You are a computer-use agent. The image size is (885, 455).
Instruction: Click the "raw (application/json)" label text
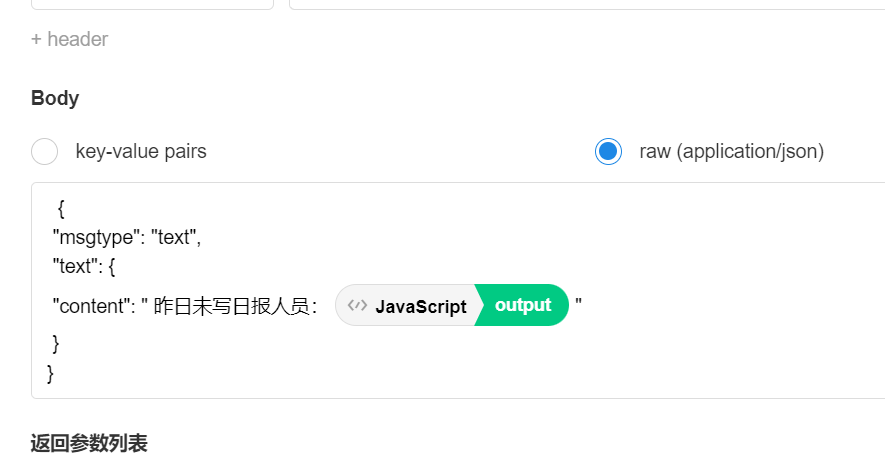[x=731, y=152]
